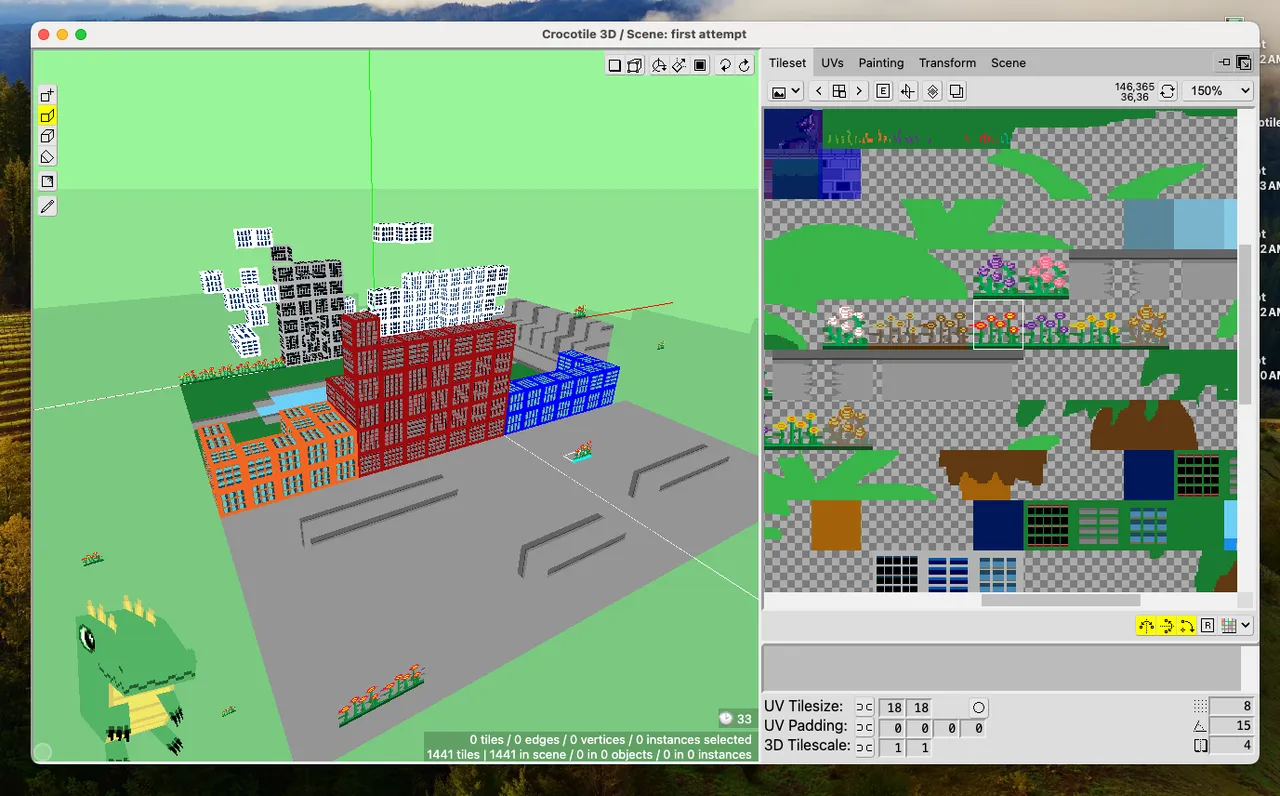Open the Scene tab
The width and height of the screenshot is (1280, 796).
point(1008,62)
